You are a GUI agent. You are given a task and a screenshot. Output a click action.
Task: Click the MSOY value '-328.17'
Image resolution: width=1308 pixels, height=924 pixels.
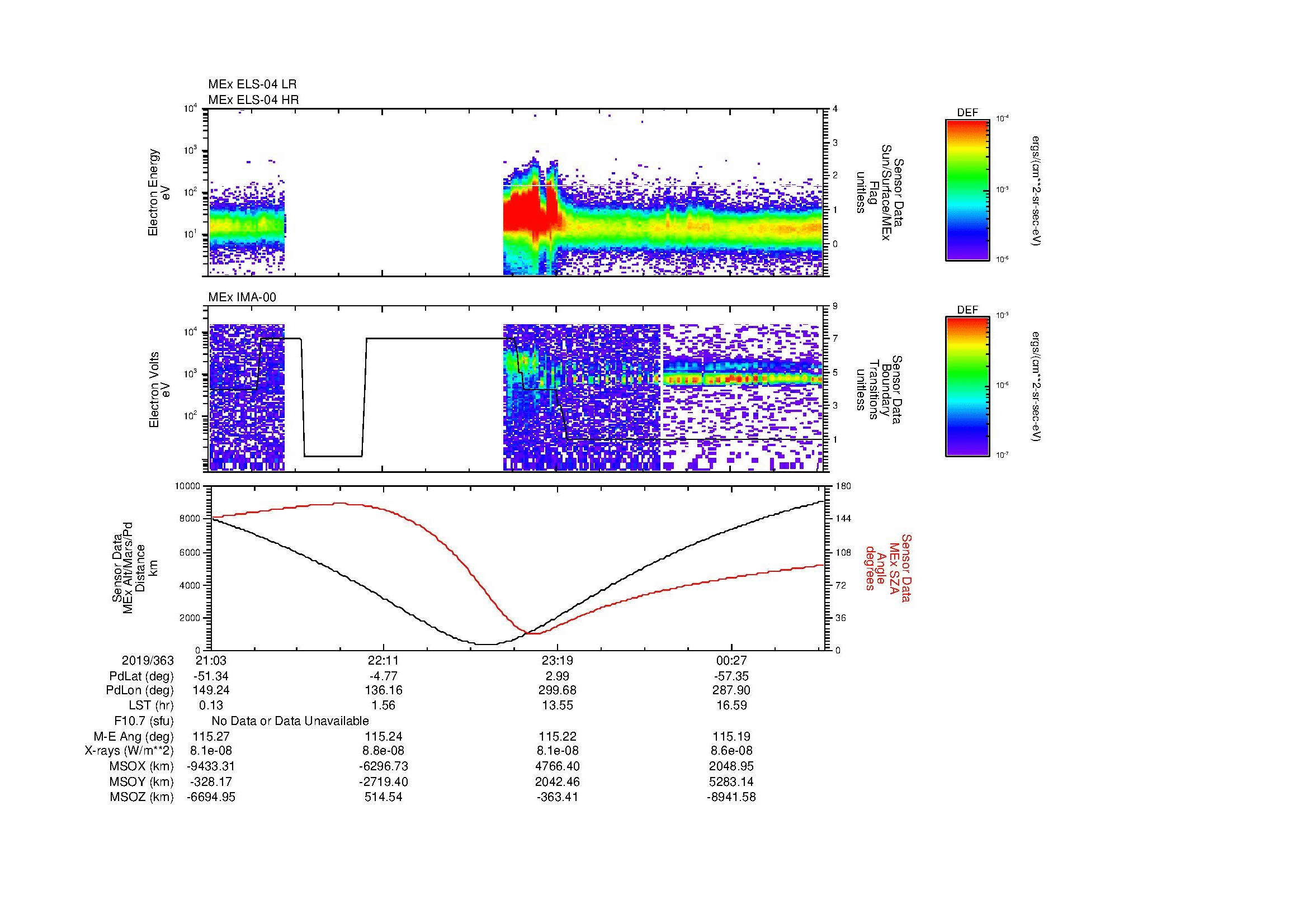point(211,782)
